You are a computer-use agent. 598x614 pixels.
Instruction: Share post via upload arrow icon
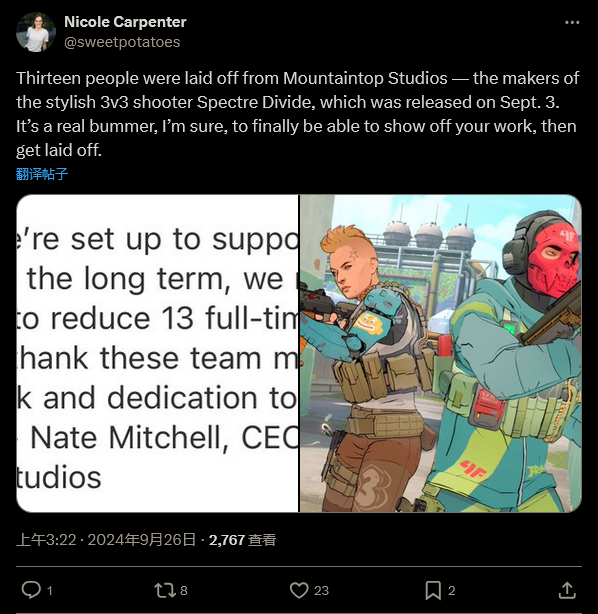pyautogui.click(x=567, y=590)
